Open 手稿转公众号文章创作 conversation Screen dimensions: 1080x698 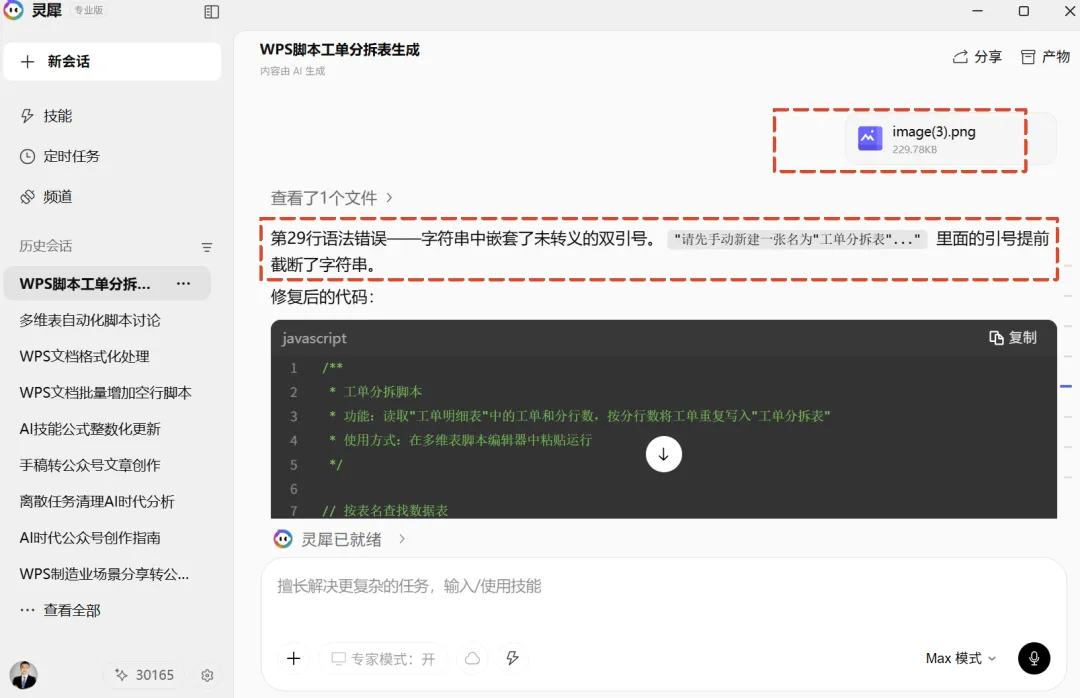tap(90, 465)
